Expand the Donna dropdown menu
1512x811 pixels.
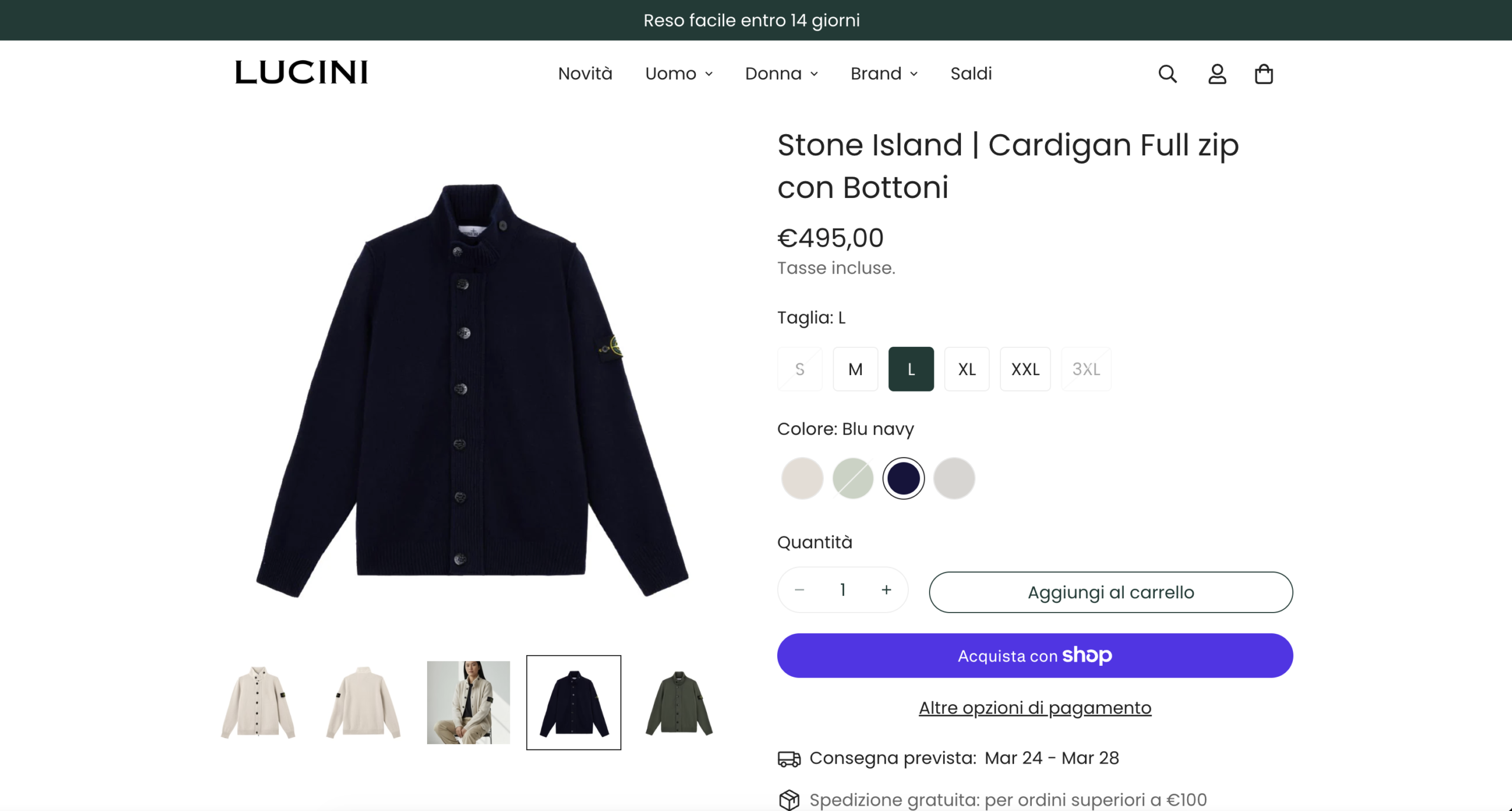coord(781,74)
